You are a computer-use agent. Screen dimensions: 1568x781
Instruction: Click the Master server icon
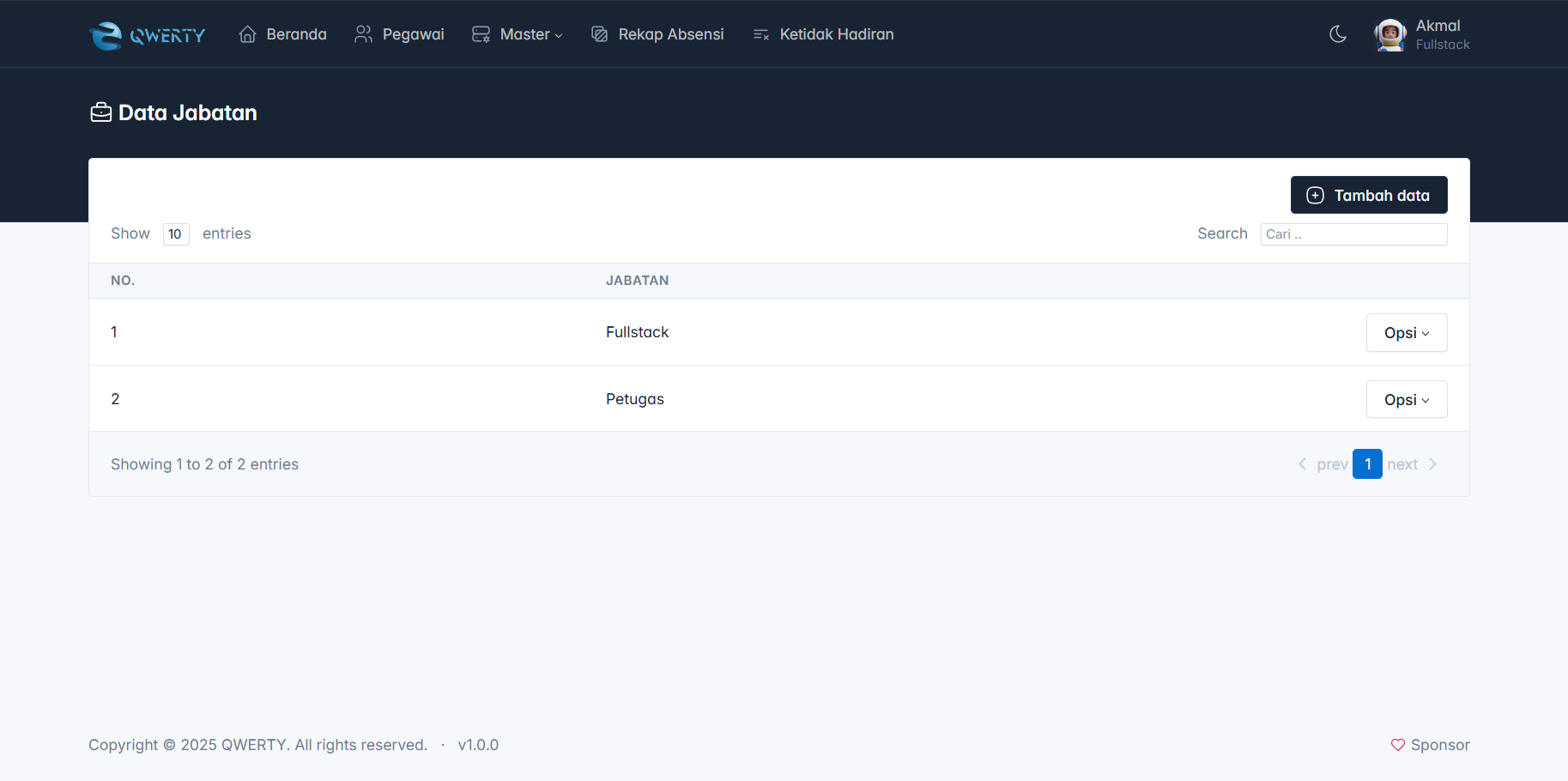[x=481, y=34]
